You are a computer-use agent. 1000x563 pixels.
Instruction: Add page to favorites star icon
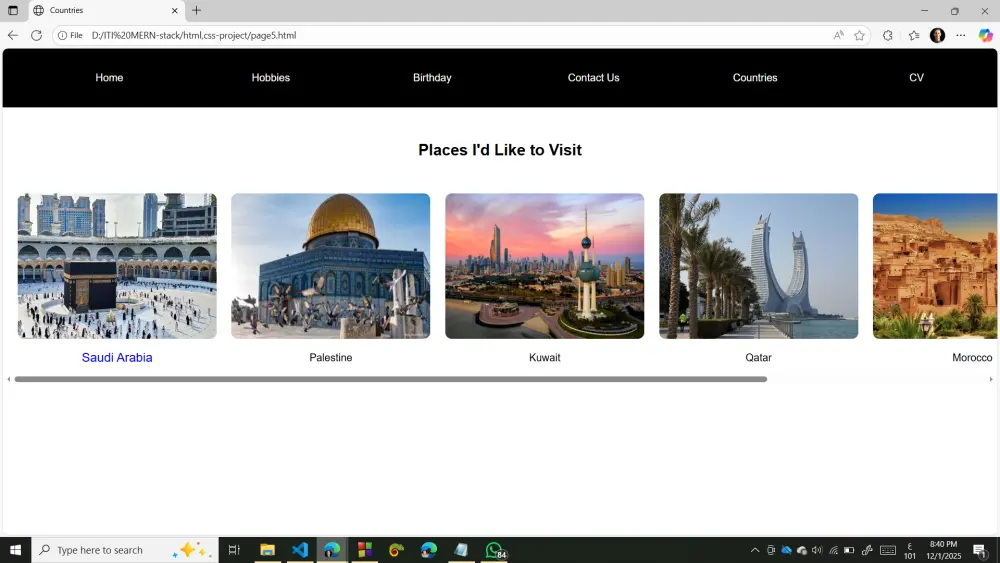point(860,35)
